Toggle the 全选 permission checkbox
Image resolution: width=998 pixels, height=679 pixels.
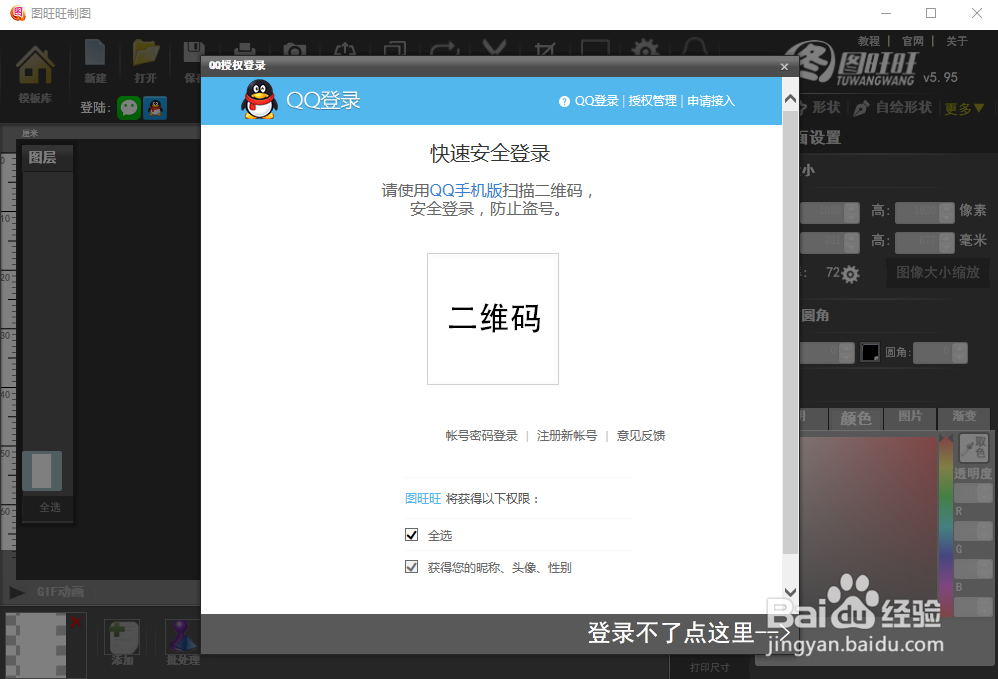click(411, 535)
